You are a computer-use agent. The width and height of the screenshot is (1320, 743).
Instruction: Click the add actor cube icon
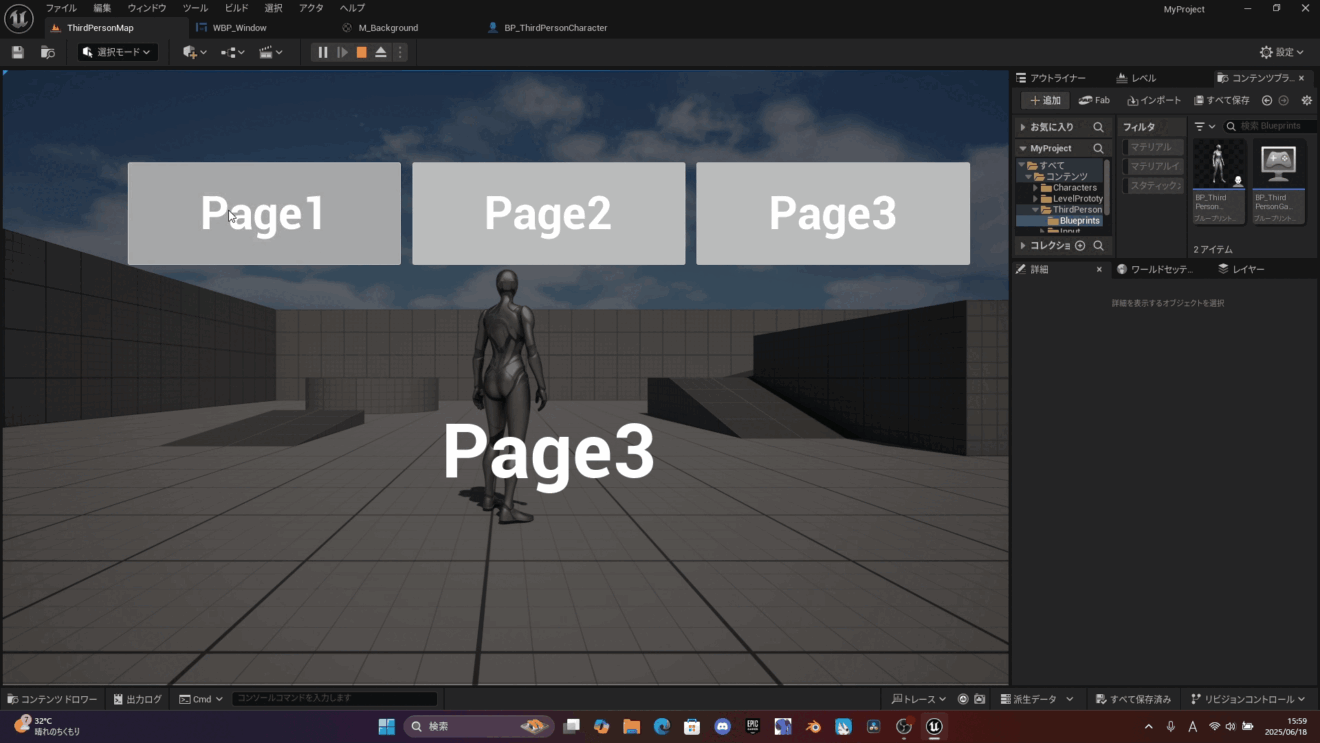(x=189, y=51)
